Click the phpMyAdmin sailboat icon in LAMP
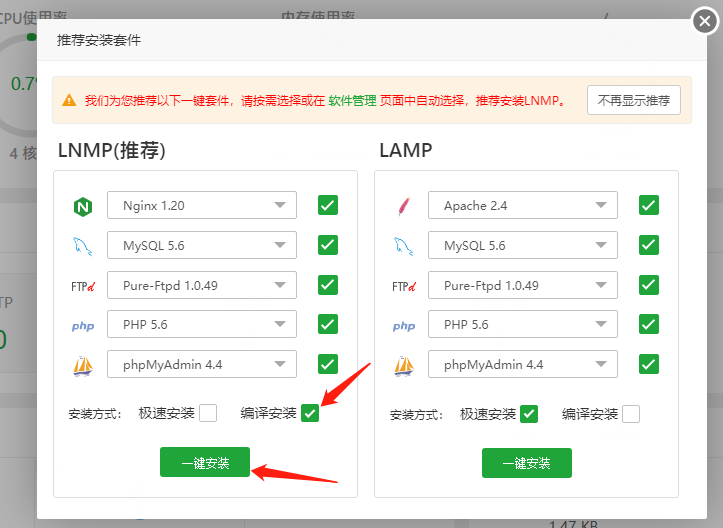723x528 pixels. pyautogui.click(x=404, y=366)
